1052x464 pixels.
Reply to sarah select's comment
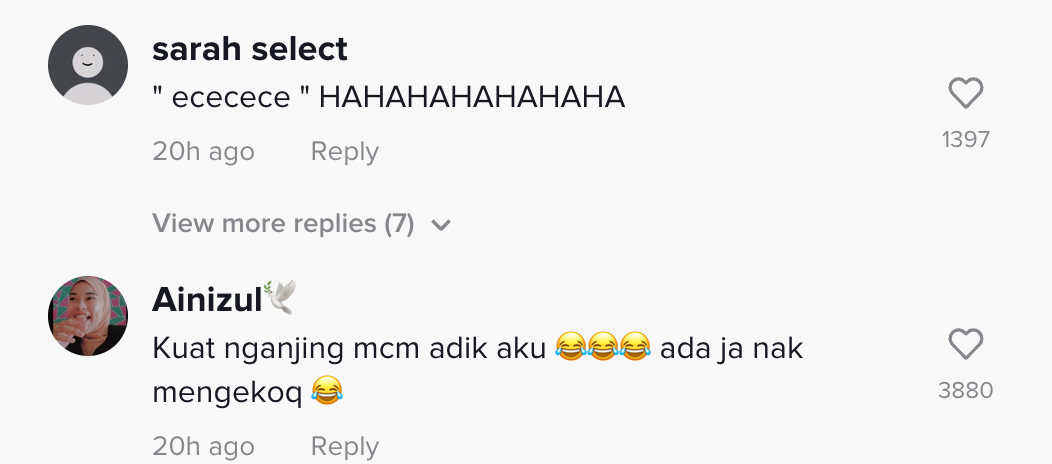click(344, 152)
